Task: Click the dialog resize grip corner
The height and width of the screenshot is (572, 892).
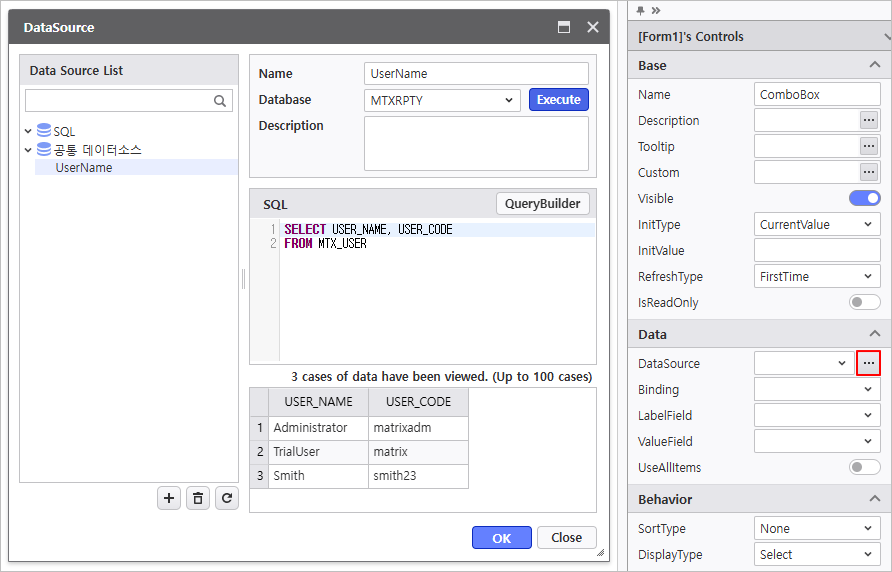Action: click(x=600, y=553)
